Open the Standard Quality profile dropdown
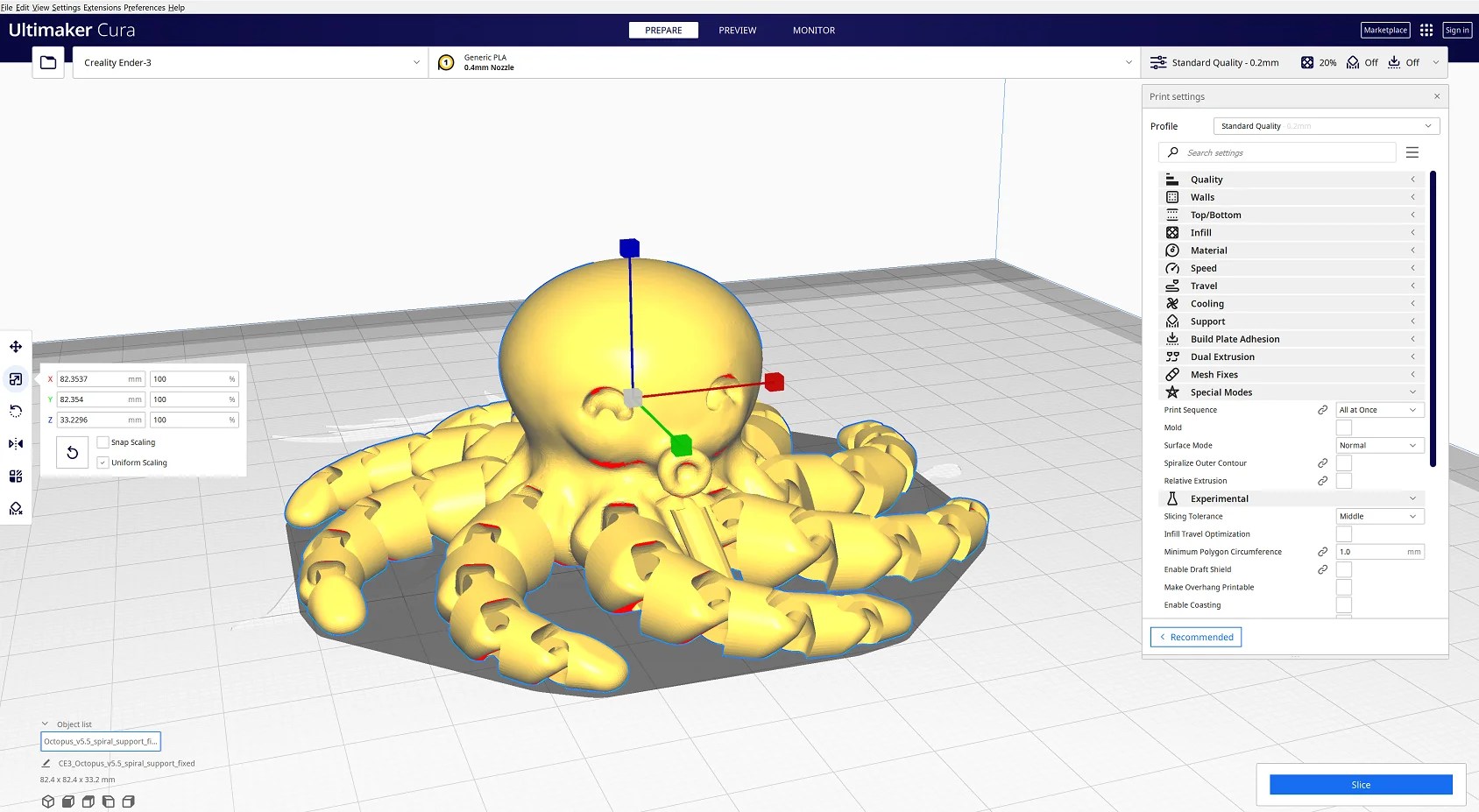 click(x=1327, y=126)
